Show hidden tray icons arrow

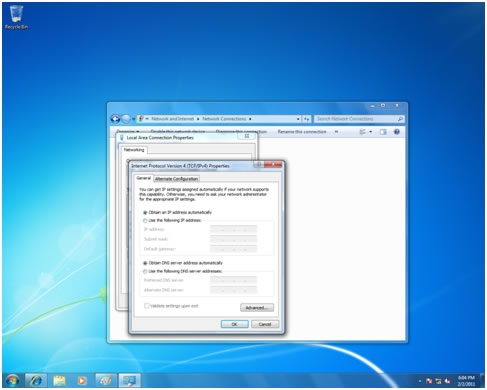[420, 381]
